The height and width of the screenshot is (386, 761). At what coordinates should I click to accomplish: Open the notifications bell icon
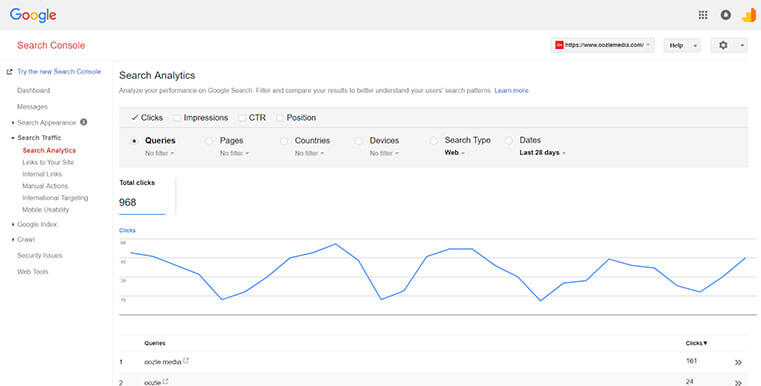pyautogui.click(x=726, y=15)
